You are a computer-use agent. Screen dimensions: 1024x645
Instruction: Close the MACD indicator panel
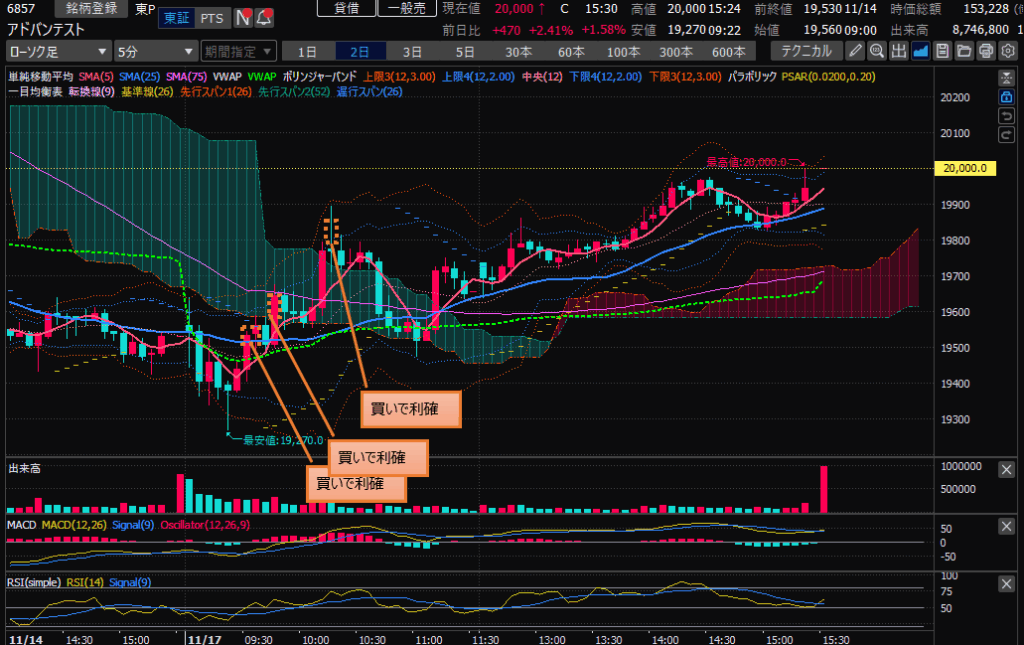click(1007, 526)
